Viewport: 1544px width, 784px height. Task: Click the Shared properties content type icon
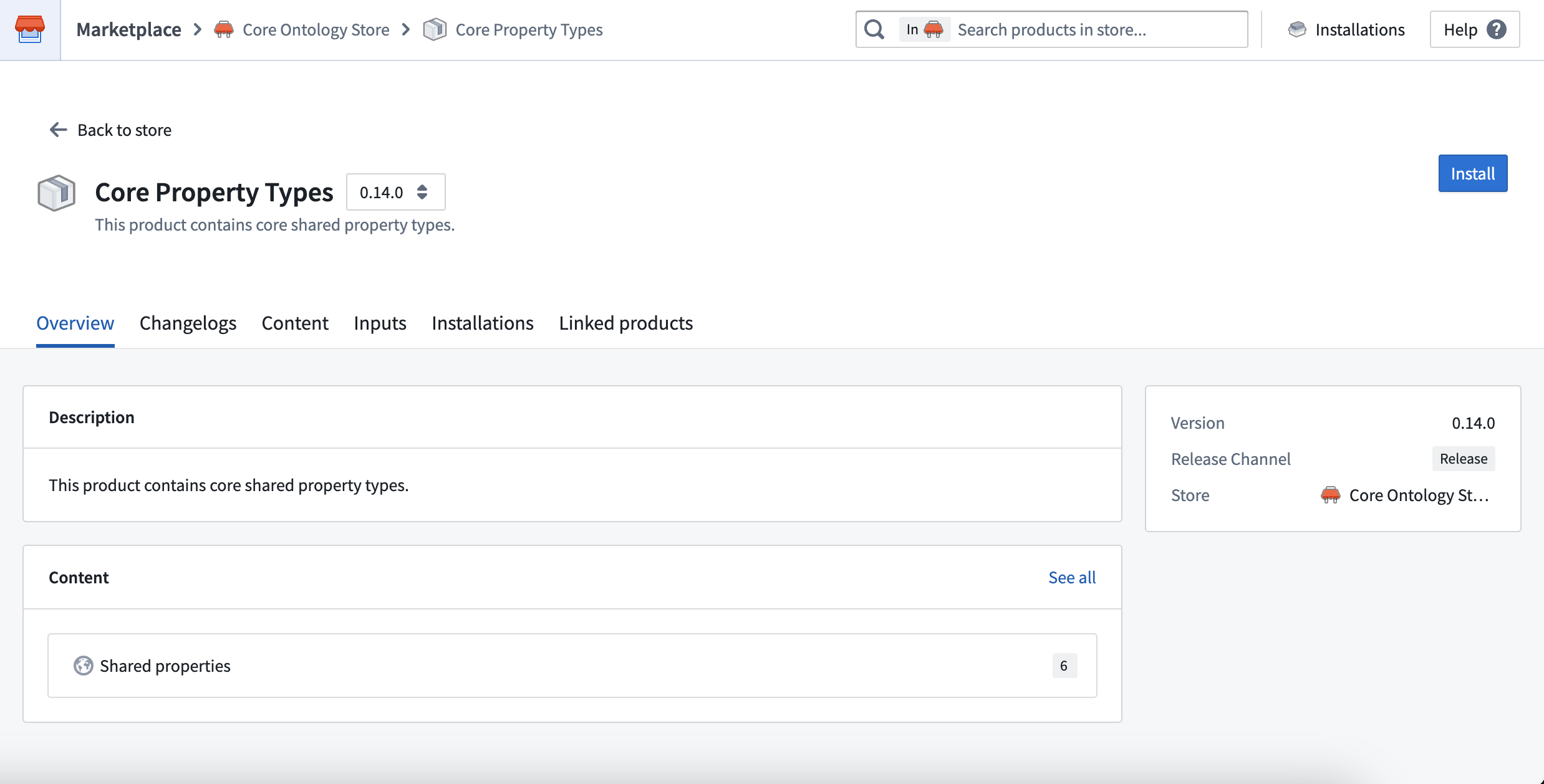[84, 665]
